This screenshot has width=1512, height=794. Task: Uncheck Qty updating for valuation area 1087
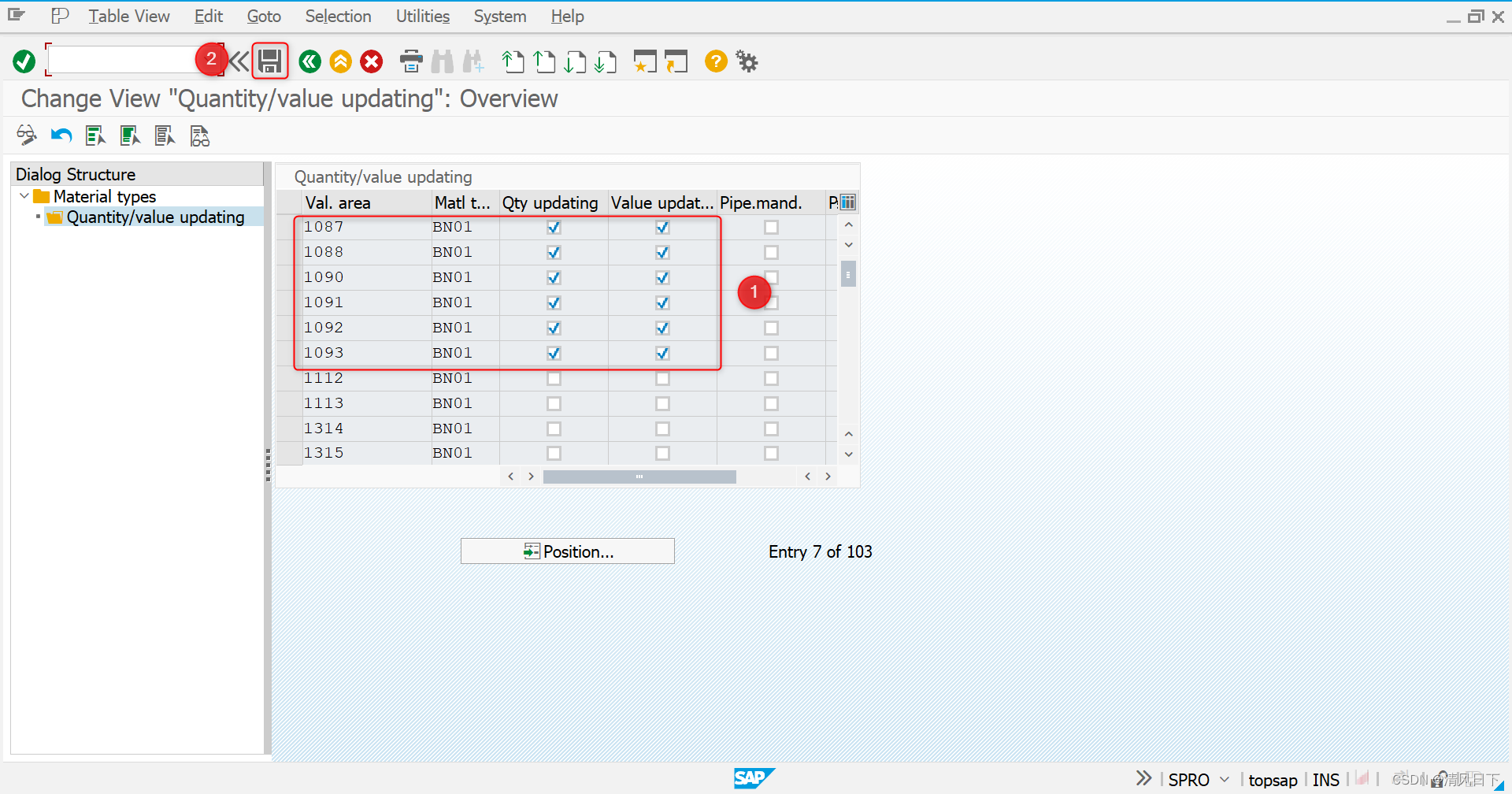[554, 227]
